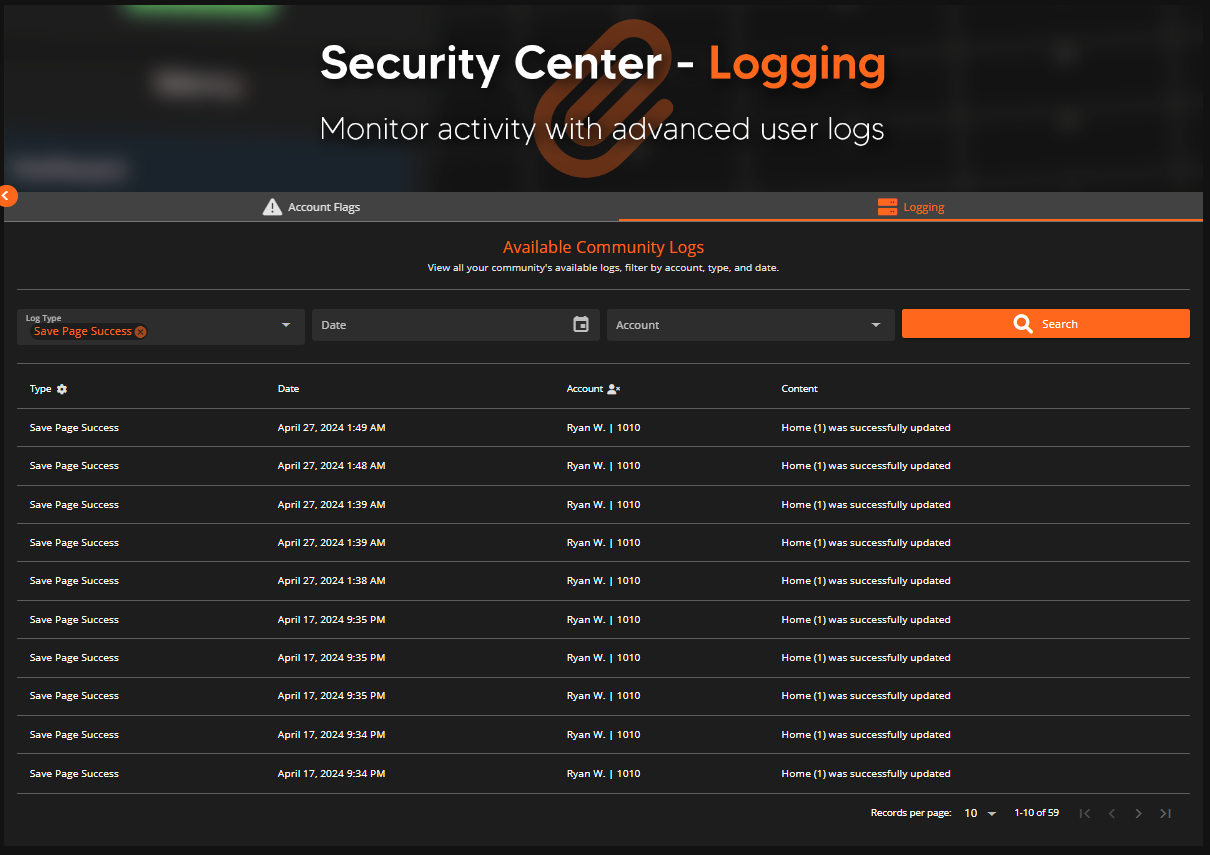Click the Date column header
1210x855 pixels.
coord(288,389)
